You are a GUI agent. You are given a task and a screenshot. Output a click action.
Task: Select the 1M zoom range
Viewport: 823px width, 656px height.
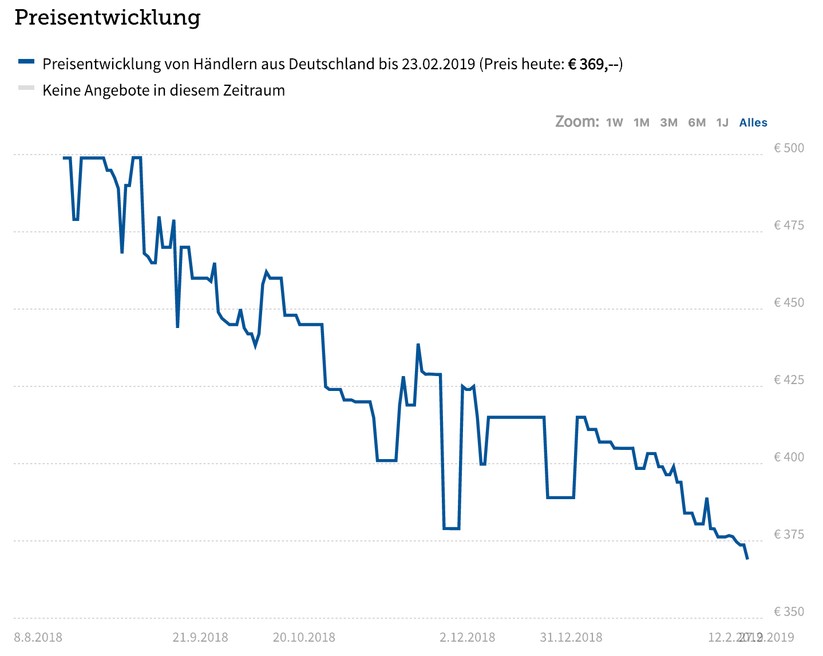point(640,122)
